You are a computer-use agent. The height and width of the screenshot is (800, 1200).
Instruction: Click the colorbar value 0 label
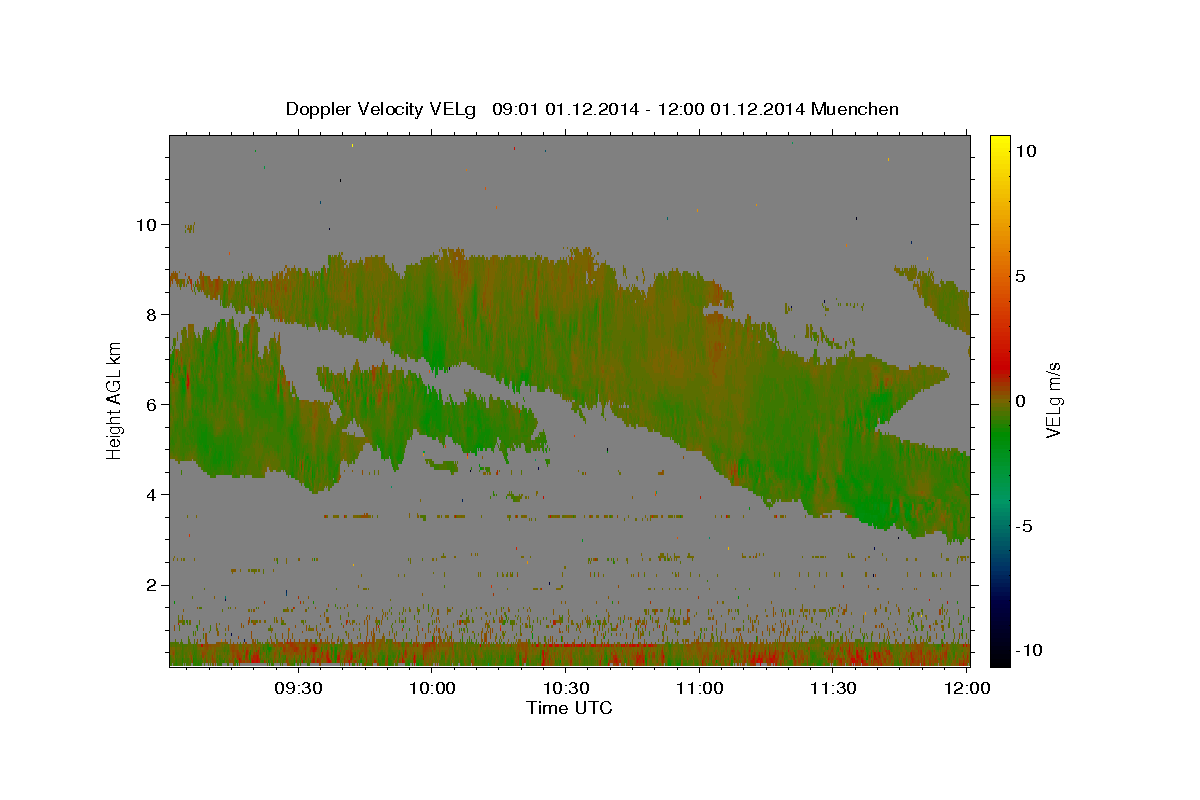1020,401
